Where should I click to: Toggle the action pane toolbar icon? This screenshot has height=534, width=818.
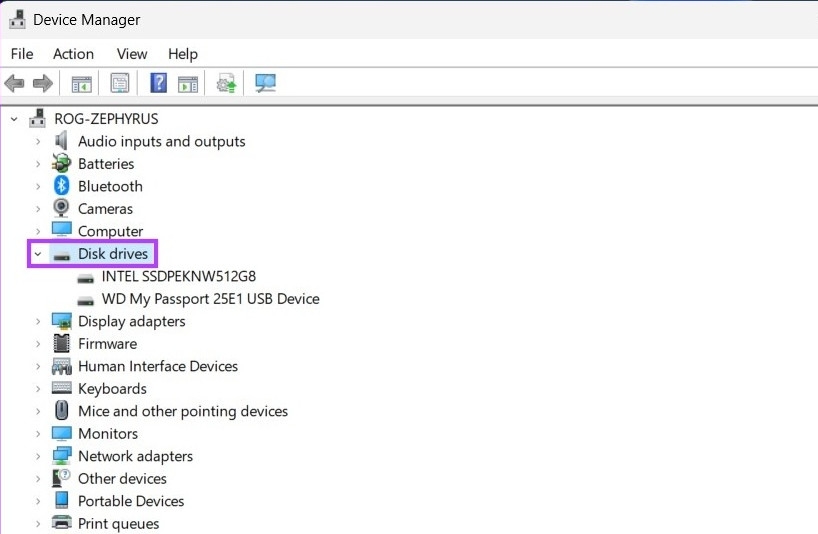click(188, 83)
